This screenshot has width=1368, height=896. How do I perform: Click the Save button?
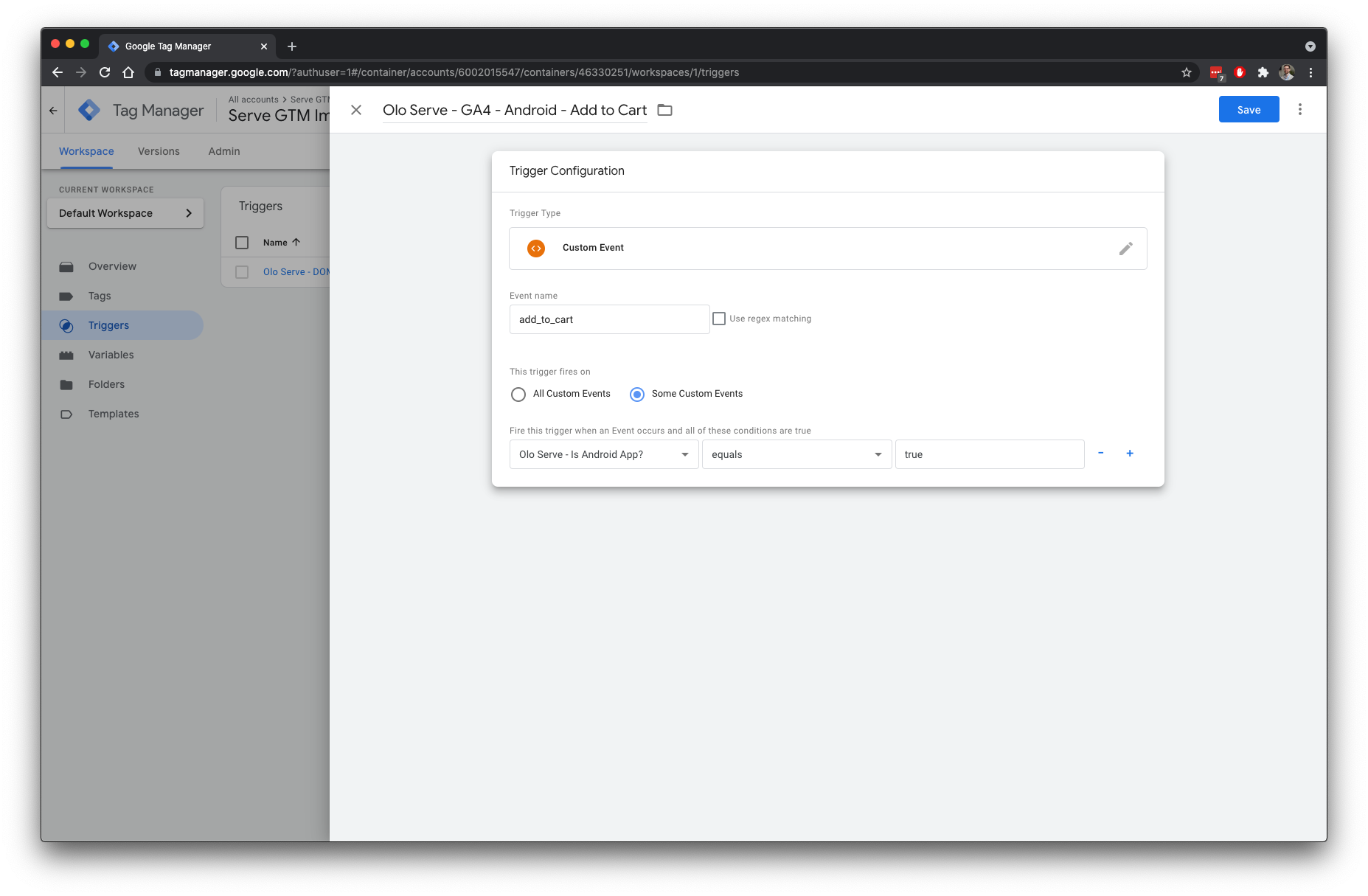(1249, 108)
